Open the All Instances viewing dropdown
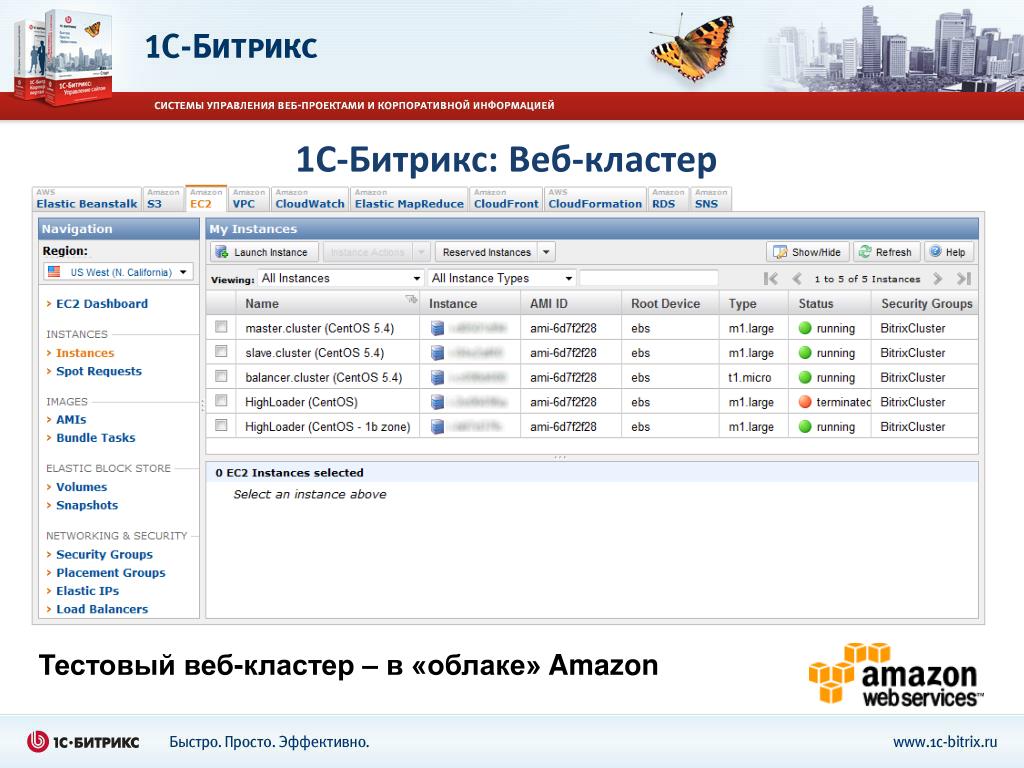Screen dimensions: 1024x768 340,278
